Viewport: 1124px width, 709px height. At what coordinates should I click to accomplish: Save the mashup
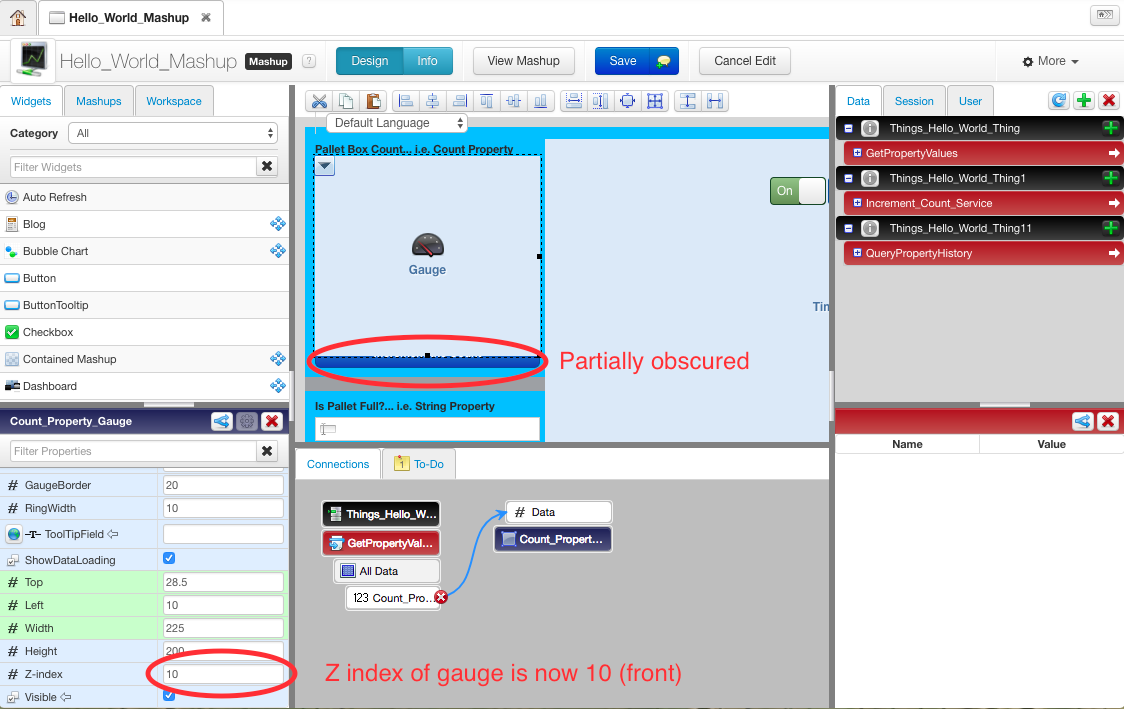tap(622, 61)
